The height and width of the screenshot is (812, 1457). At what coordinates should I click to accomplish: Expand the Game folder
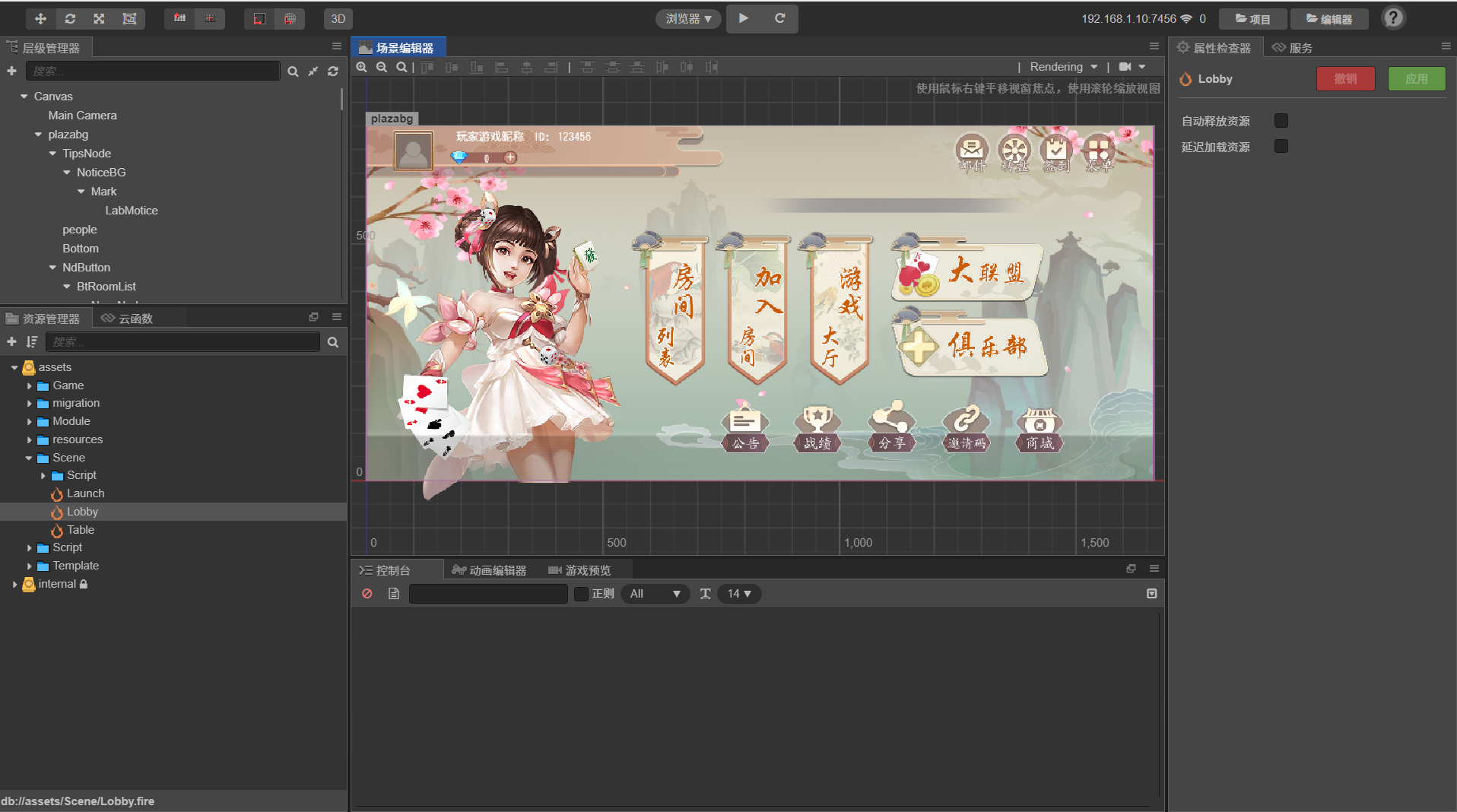(x=30, y=385)
